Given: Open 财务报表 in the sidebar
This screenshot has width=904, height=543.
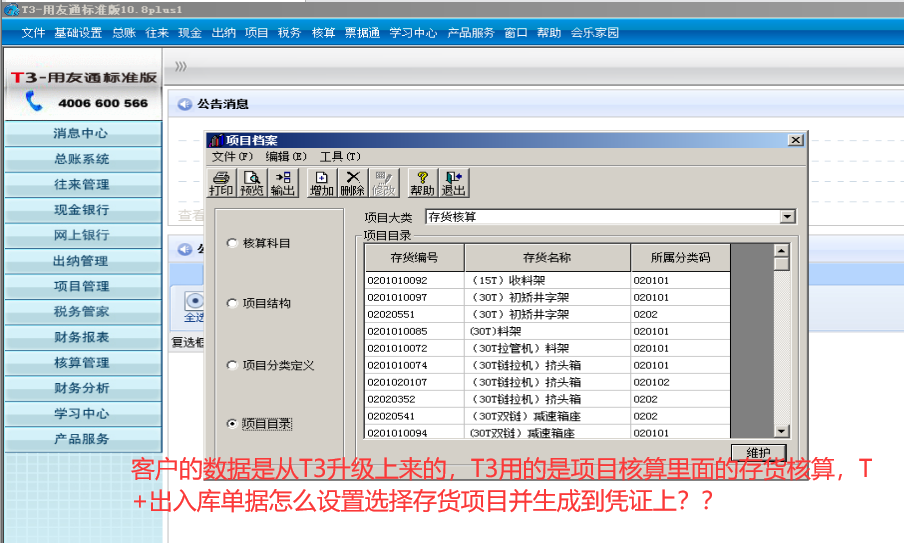Looking at the screenshot, I should point(83,337).
